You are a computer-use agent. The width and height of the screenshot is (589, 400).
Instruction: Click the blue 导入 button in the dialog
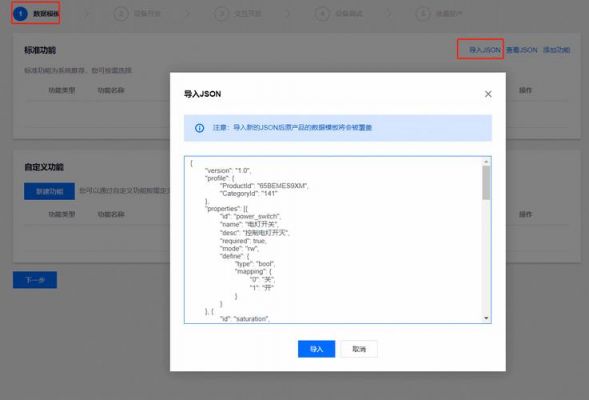[x=316, y=349]
